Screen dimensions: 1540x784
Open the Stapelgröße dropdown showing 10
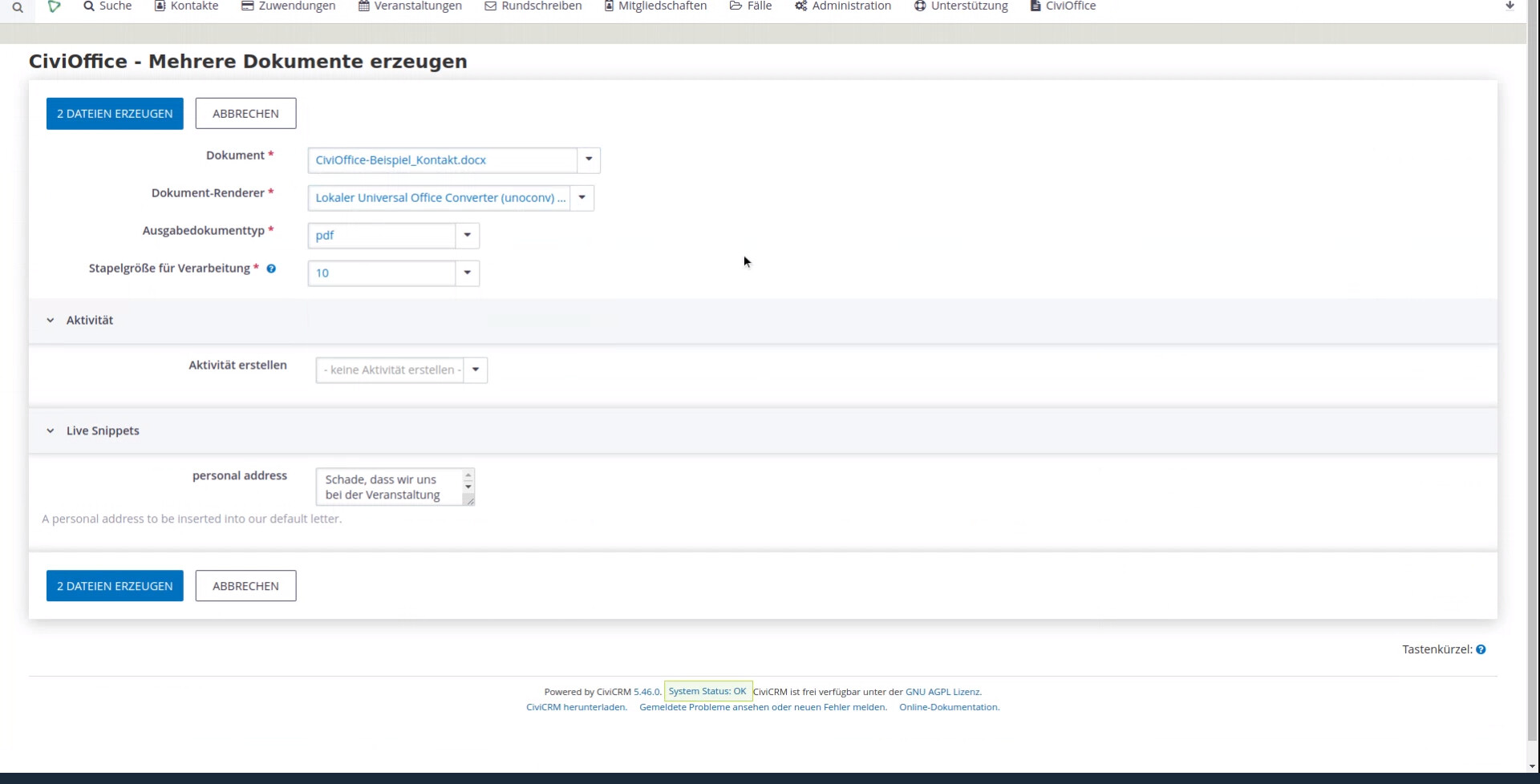pos(393,273)
